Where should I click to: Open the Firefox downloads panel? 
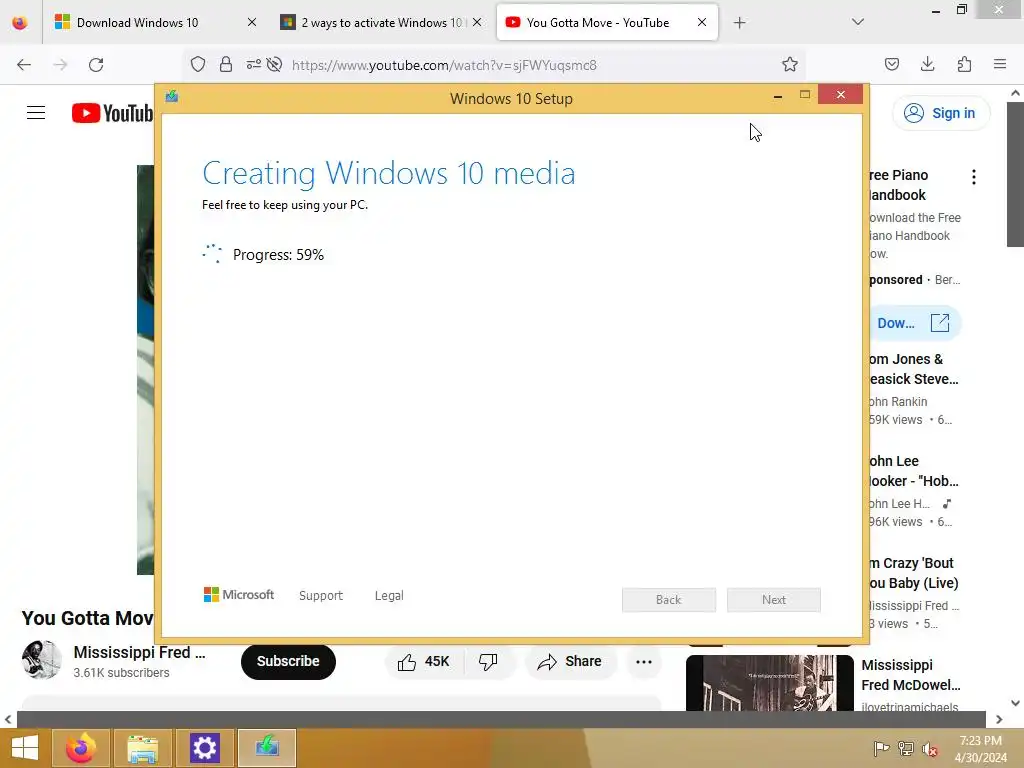927,65
